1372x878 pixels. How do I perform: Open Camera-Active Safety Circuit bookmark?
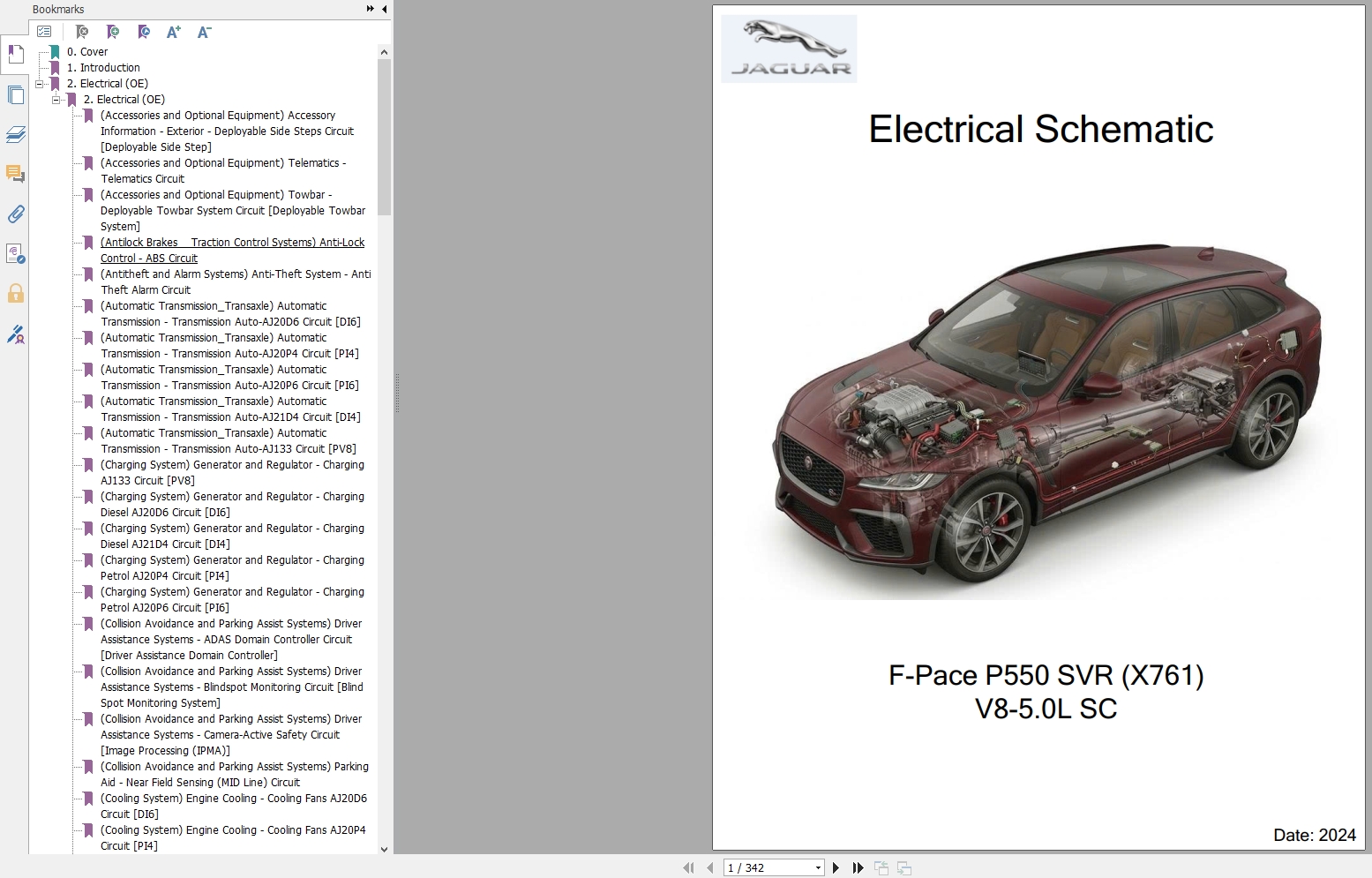pos(231,735)
